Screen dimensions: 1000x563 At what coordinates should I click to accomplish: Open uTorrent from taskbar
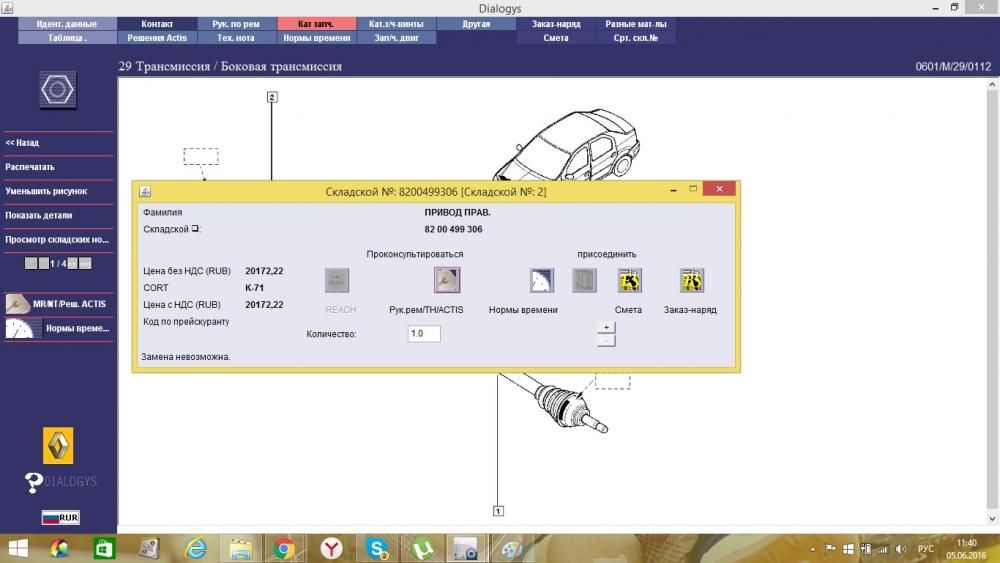(422, 548)
